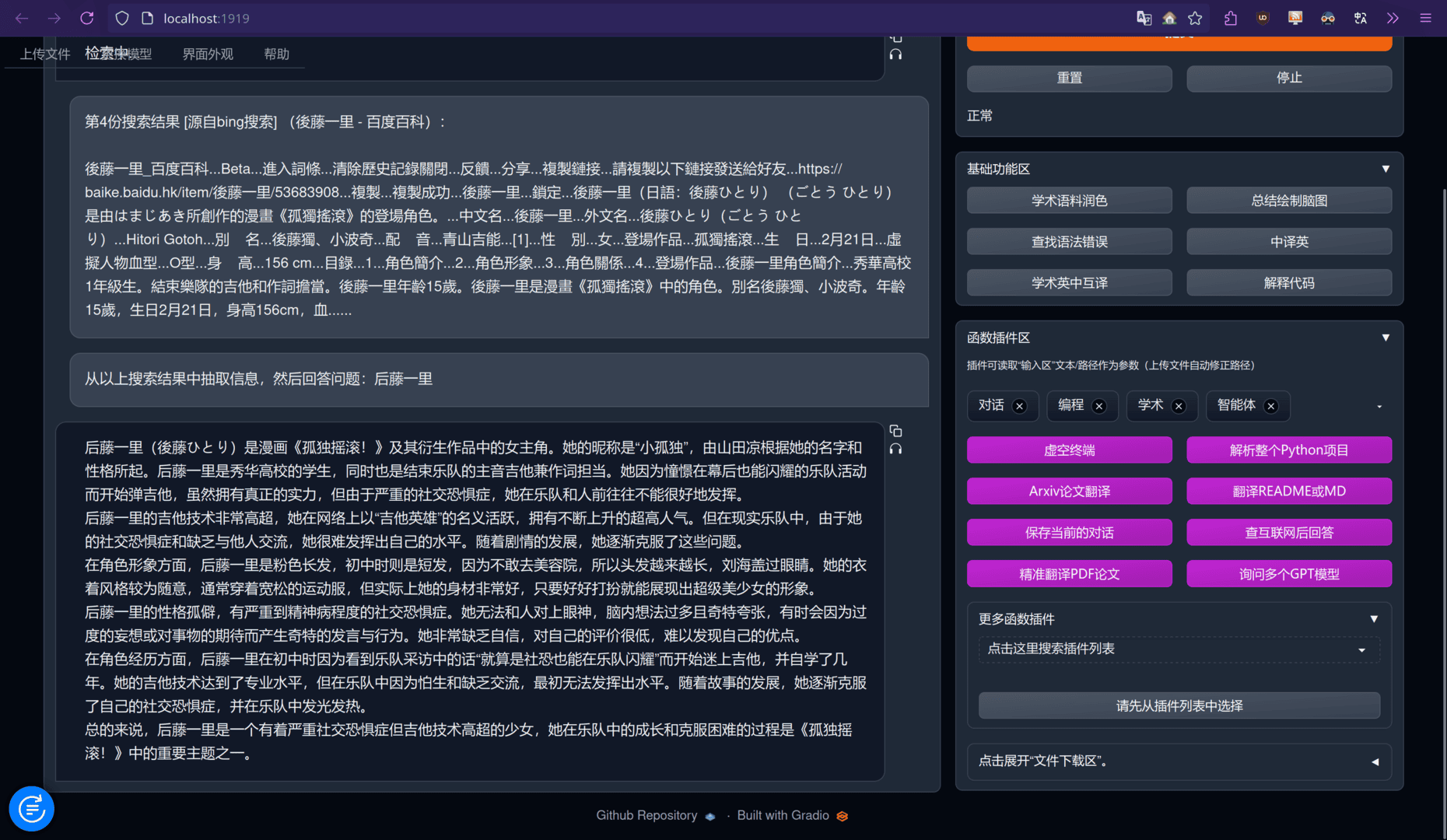Run 询问多个GPT模型 plugin

(1289, 574)
